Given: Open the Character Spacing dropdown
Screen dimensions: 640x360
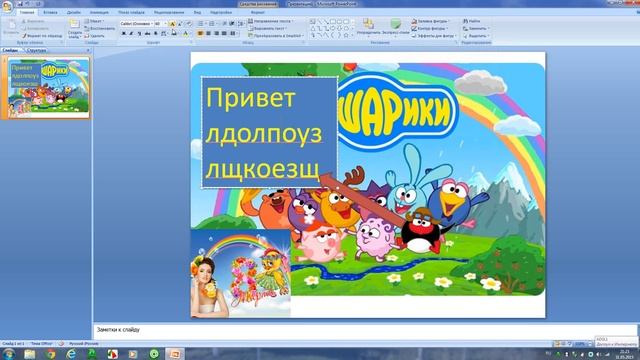Looking at the screenshot, I should click(164, 33).
